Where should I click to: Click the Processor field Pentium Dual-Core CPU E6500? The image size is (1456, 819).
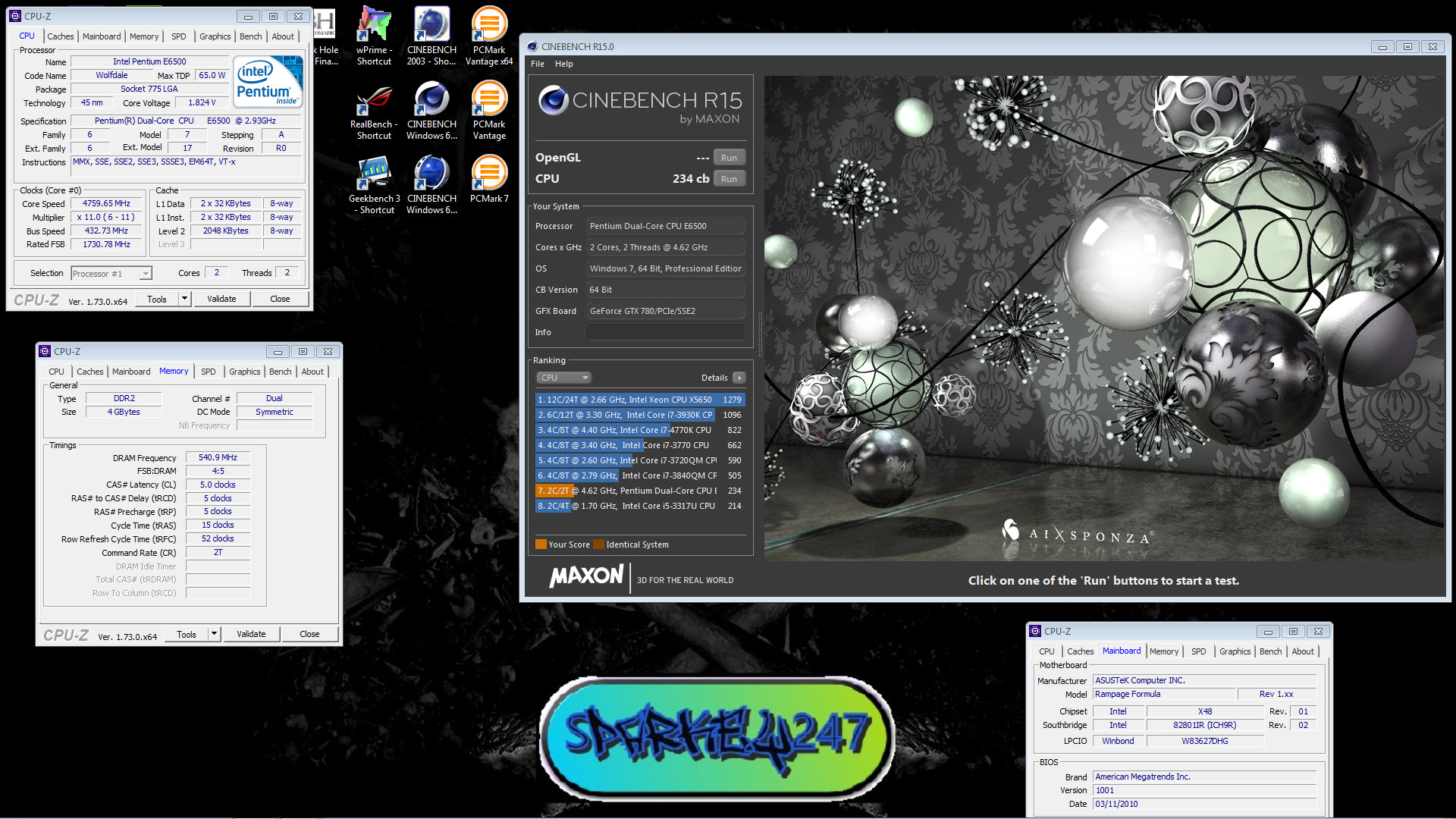(665, 226)
